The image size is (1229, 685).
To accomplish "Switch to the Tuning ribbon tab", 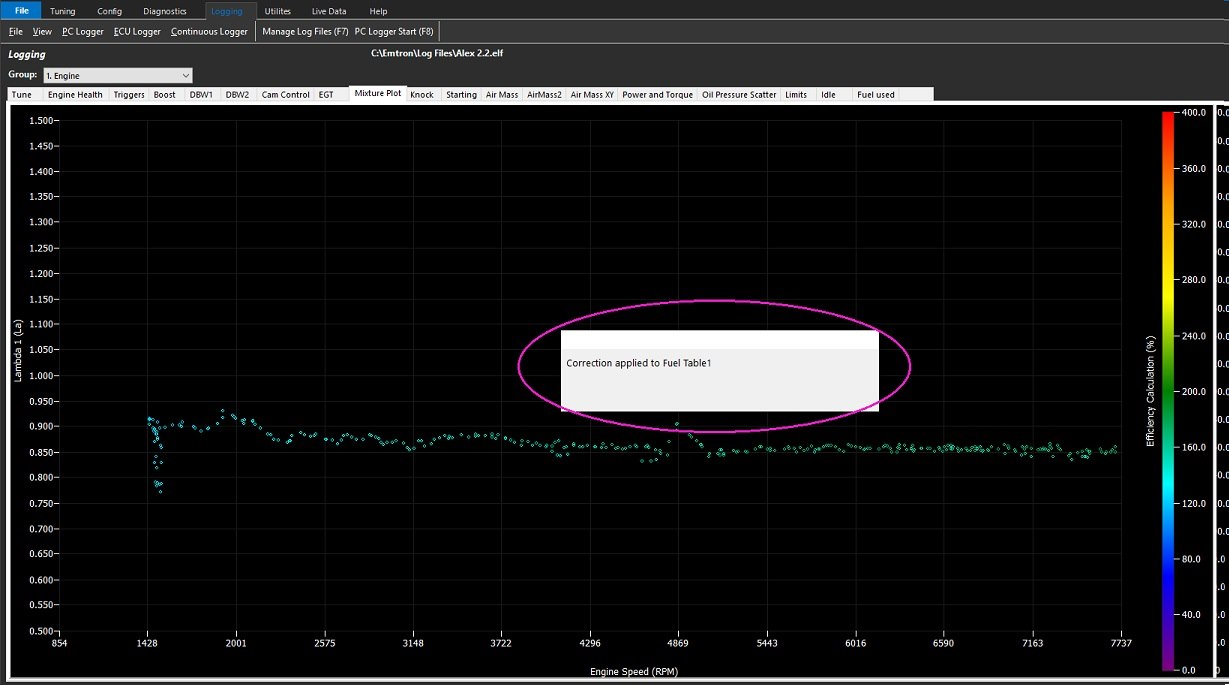I will click(62, 11).
